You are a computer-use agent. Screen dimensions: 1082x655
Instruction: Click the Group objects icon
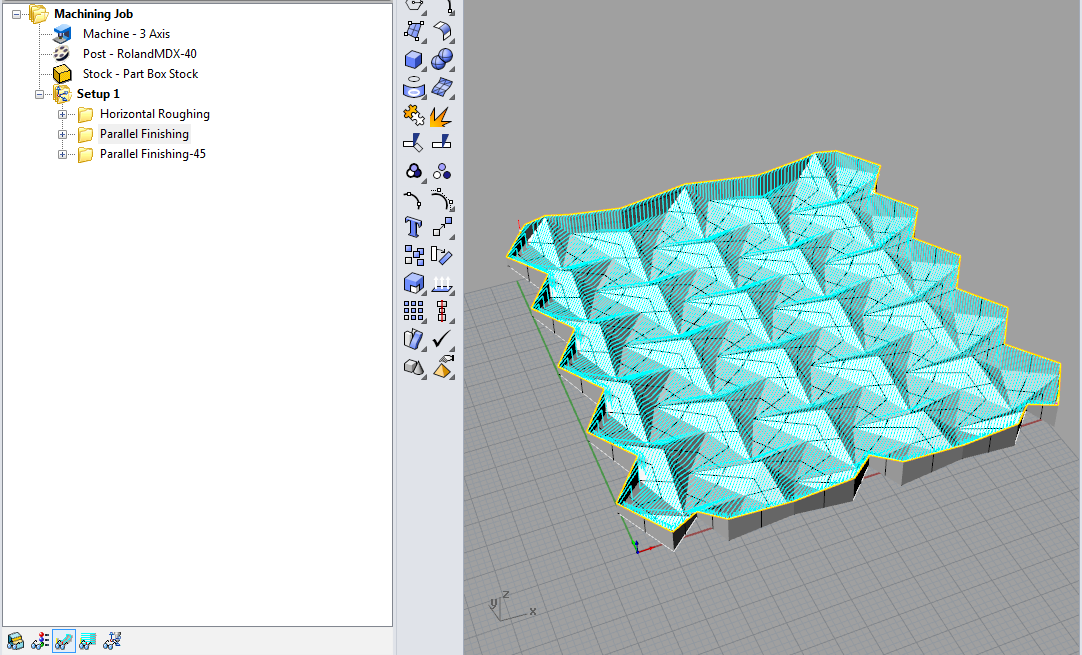413,171
